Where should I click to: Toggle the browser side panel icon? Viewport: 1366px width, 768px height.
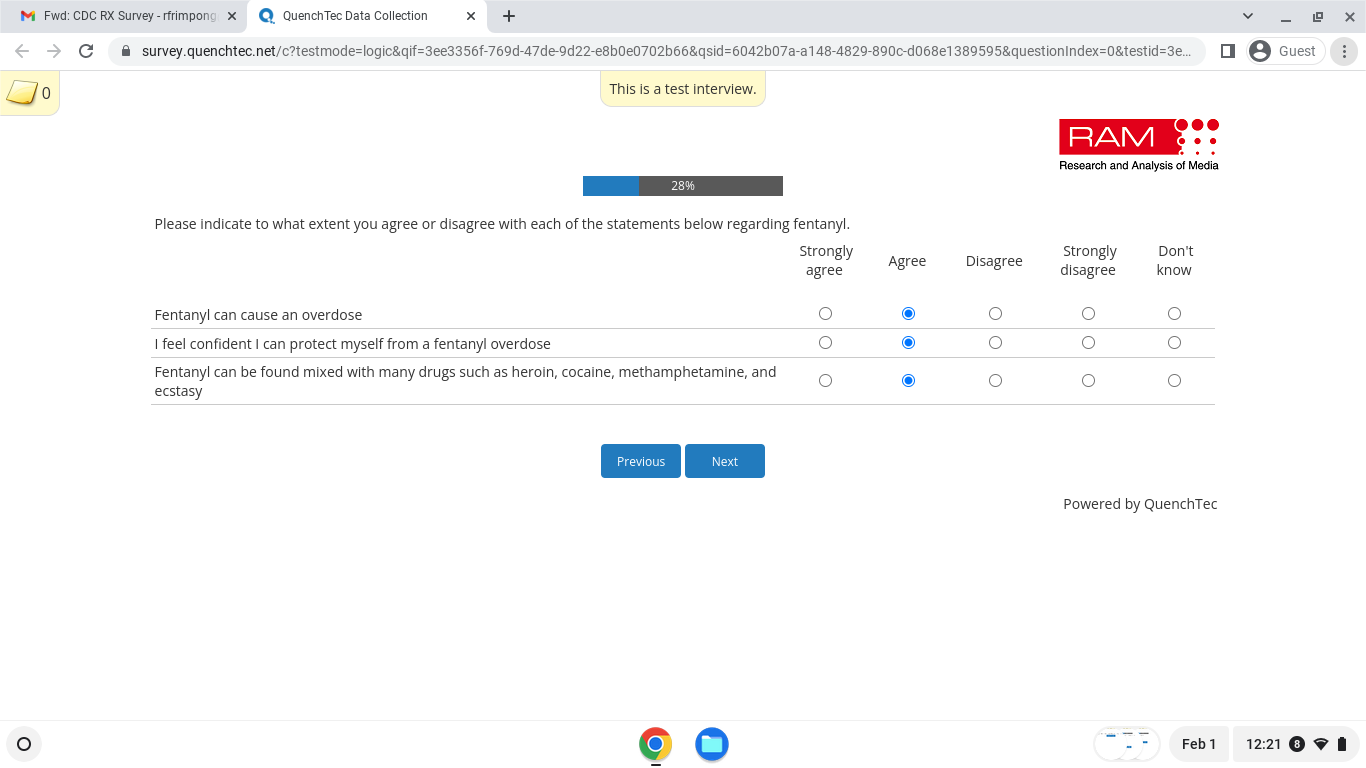[1228, 51]
